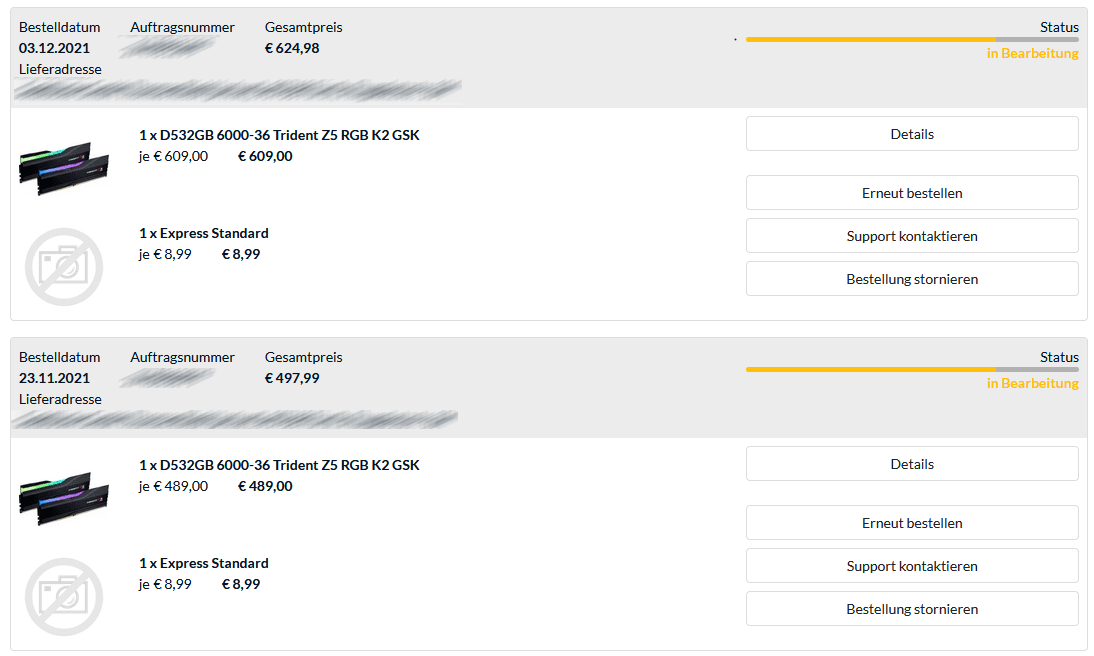
Task: Click the "in Bearbeitung" status of the 23.11.2021 order
Action: point(1032,383)
